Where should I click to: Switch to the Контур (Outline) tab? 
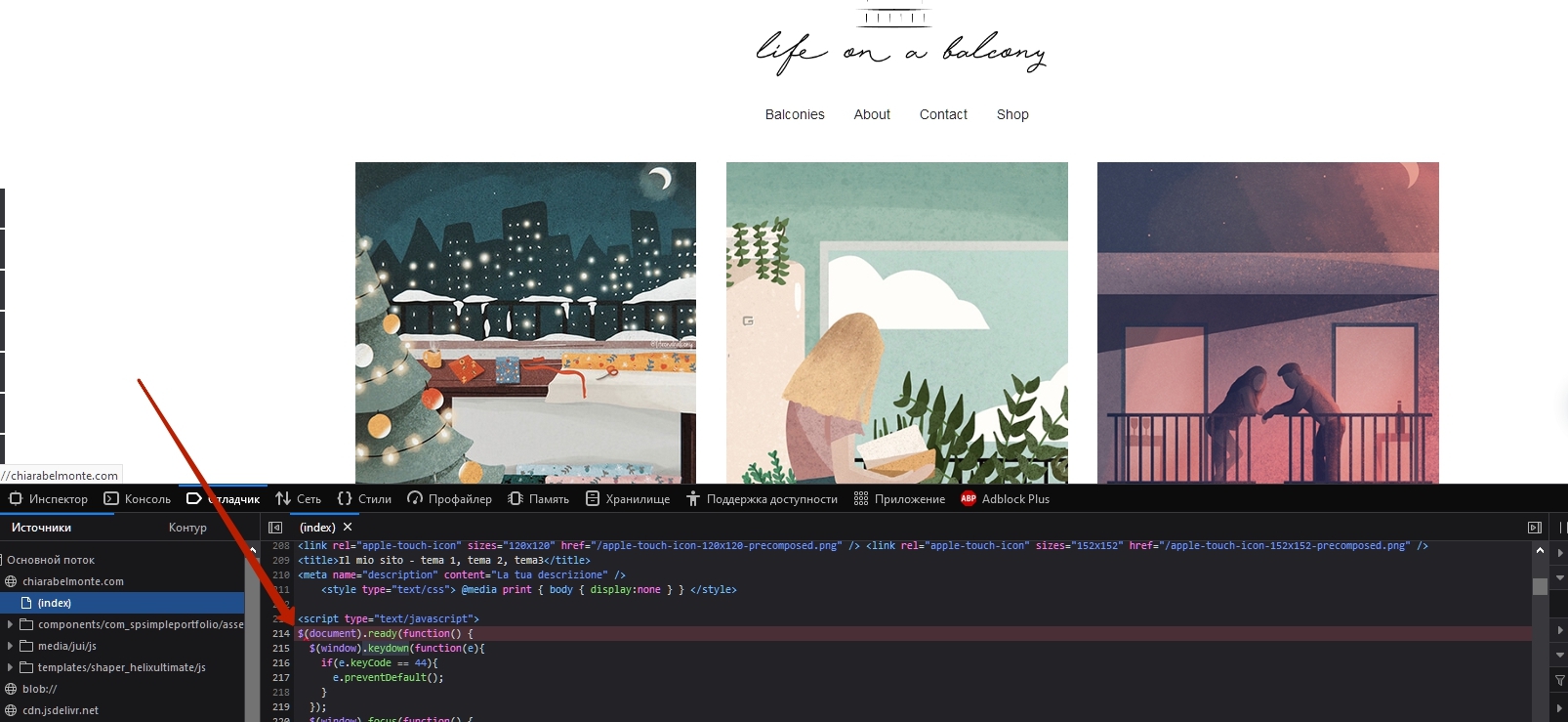pyautogui.click(x=187, y=528)
